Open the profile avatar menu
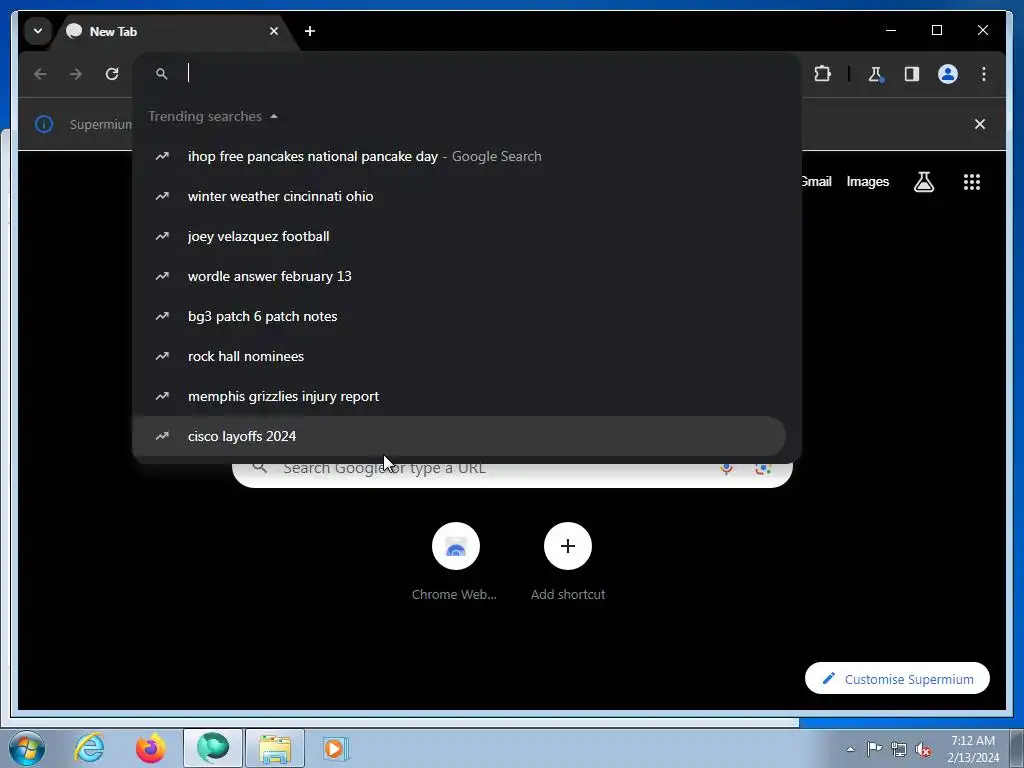Screen dimensions: 1024x768 [x=948, y=74]
